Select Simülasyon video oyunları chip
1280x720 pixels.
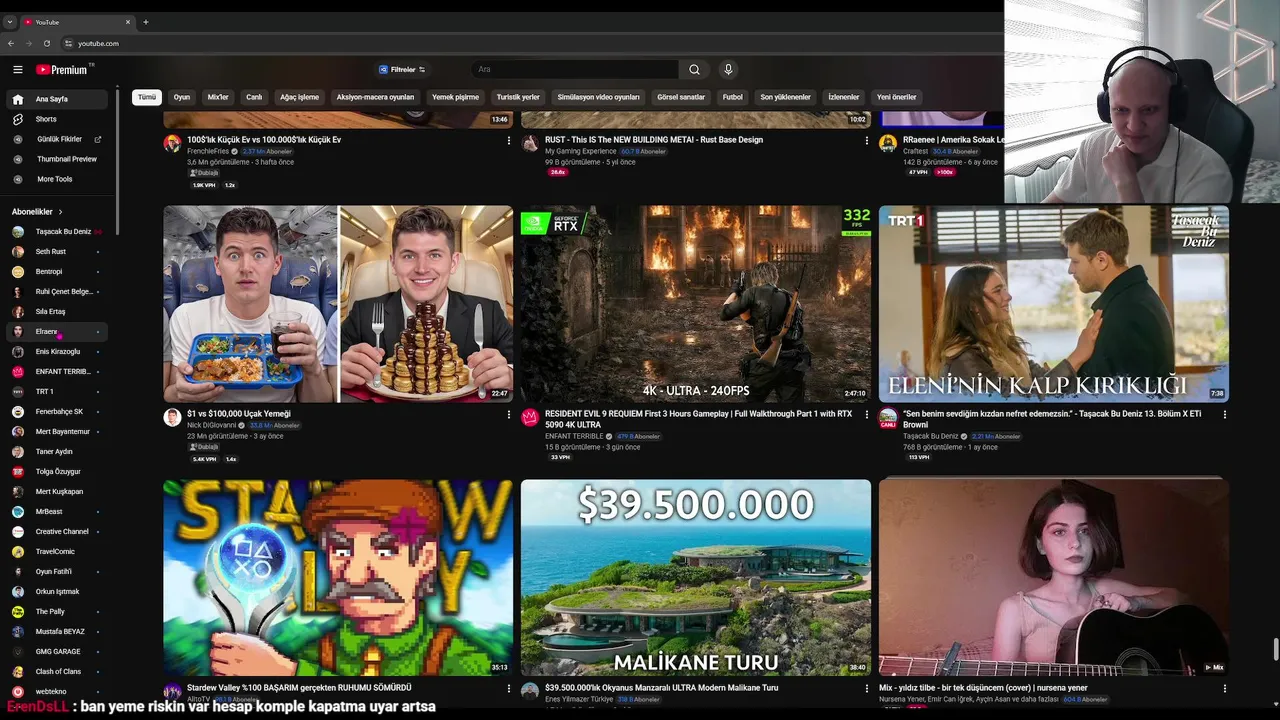[598, 97]
